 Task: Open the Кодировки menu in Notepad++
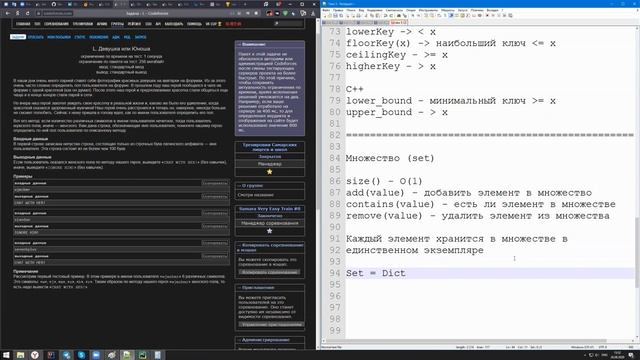[x=375, y=10]
